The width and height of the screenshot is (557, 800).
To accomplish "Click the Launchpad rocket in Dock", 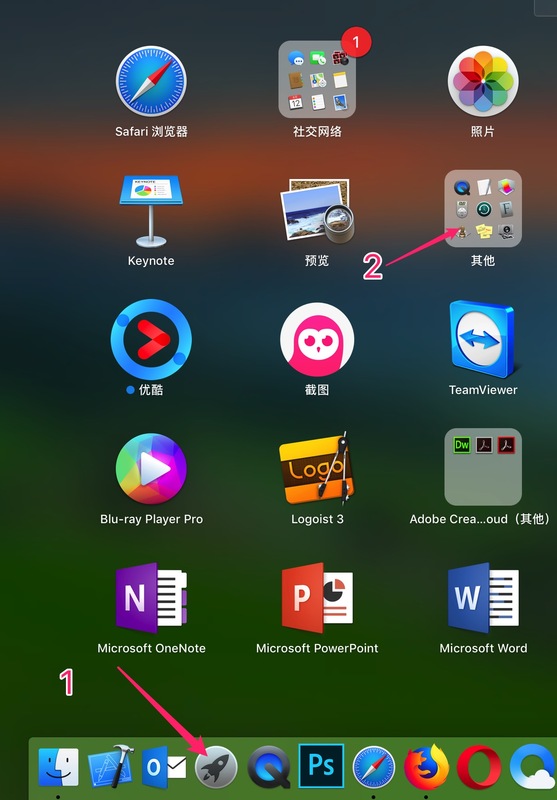I will coord(216,768).
